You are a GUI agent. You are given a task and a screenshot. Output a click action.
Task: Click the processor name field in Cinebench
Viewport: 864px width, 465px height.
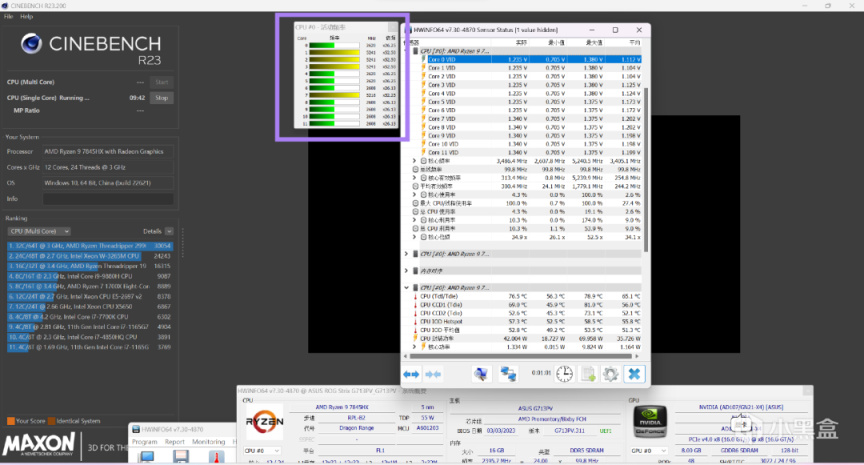[108, 152]
